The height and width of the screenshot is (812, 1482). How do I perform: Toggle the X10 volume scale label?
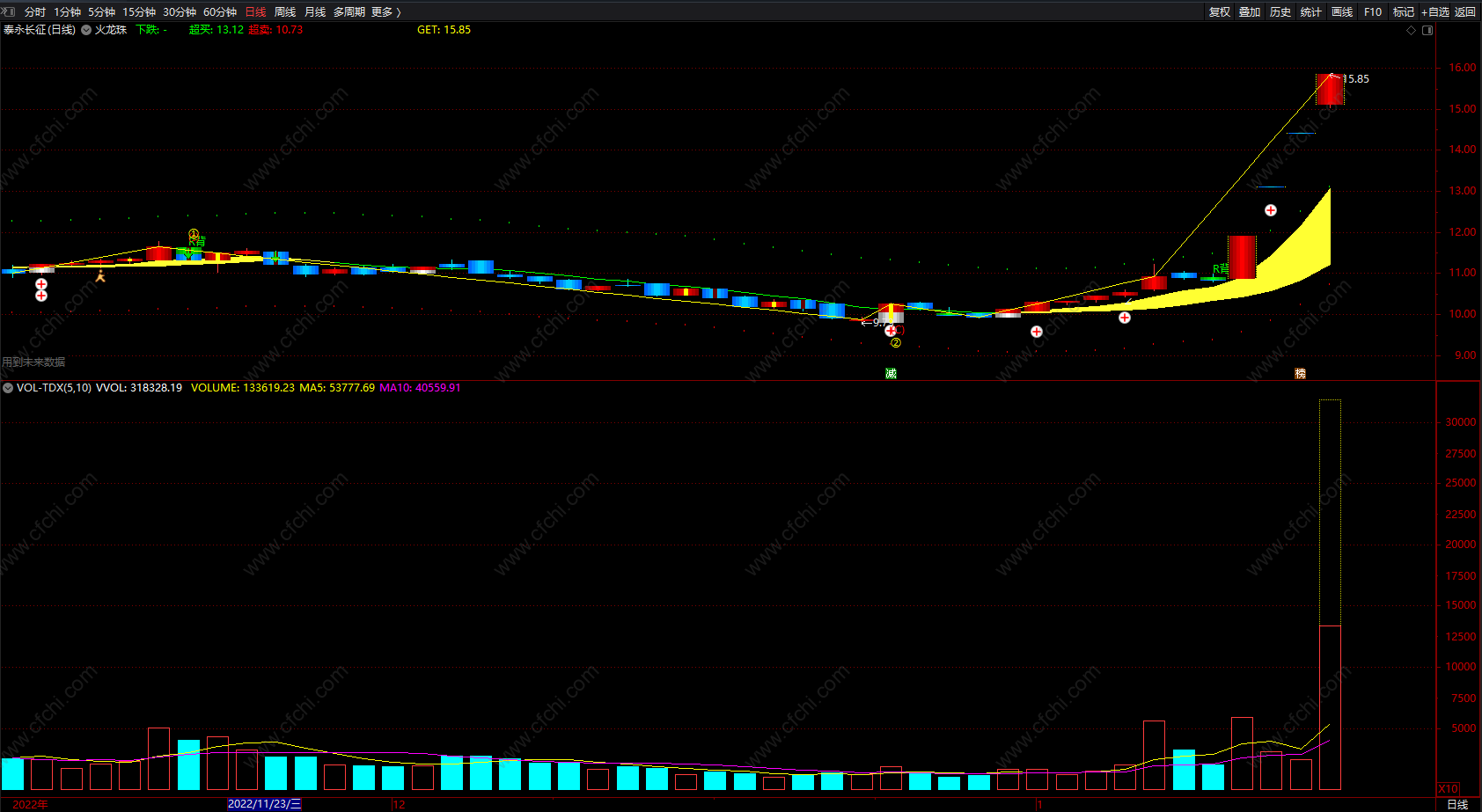[1448, 788]
